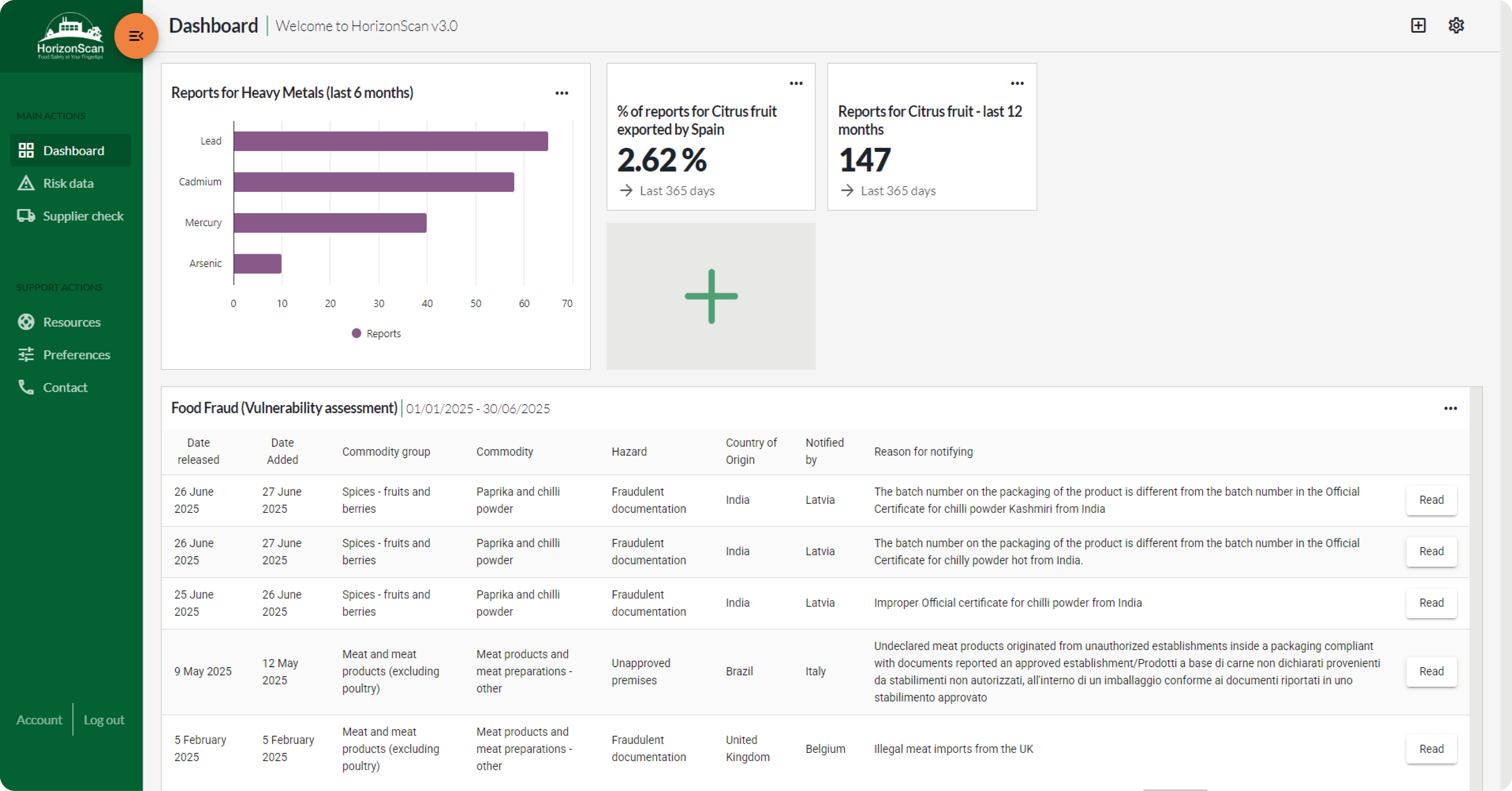The width and height of the screenshot is (1512, 791).
Task: Click the add widget icon in header
Action: tap(1418, 25)
